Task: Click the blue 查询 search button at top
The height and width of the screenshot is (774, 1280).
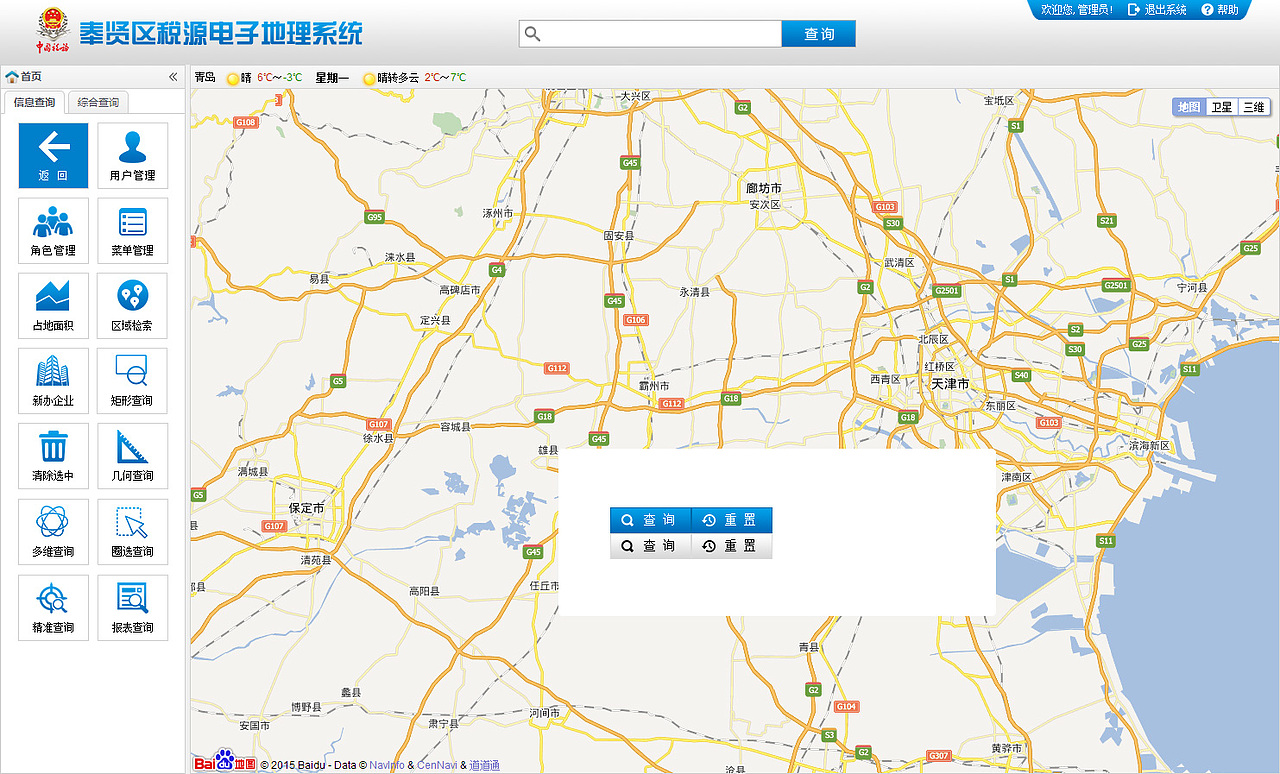Action: (x=818, y=34)
